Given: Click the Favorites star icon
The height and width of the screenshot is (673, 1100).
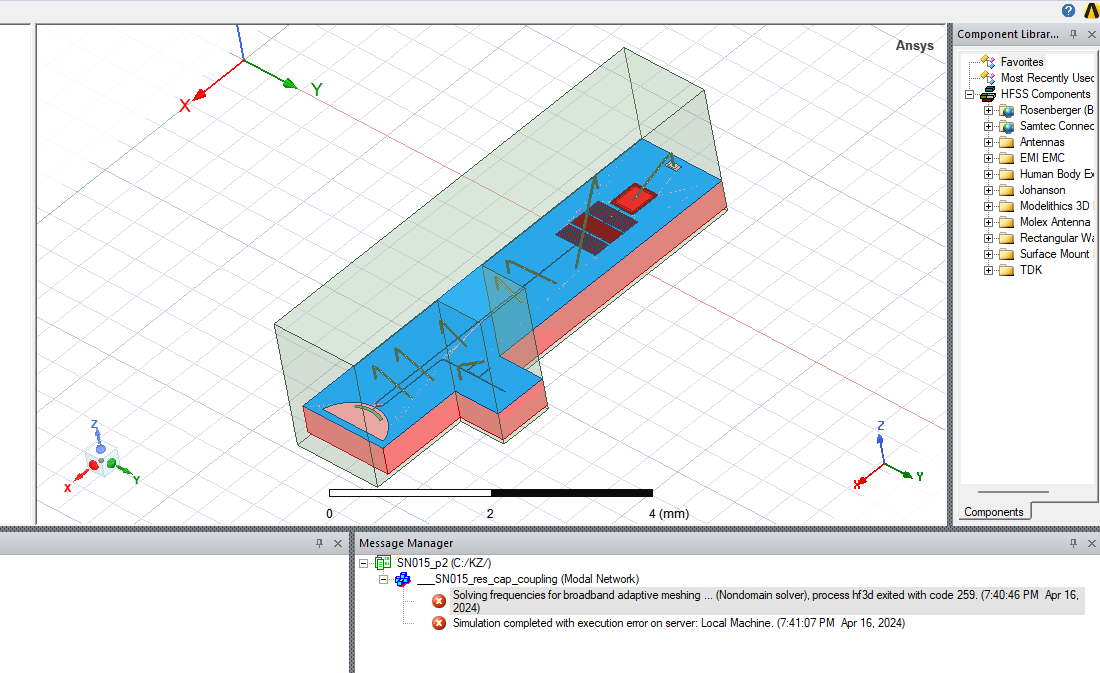Looking at the screenshot, I should click(x=988, y=62).
